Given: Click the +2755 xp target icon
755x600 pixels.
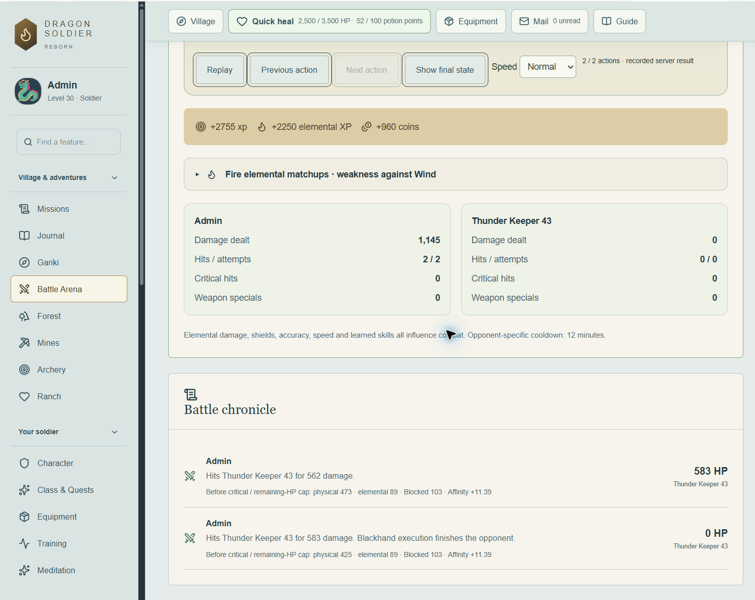Looking at the screenshot, I should [x=201, y=127].
